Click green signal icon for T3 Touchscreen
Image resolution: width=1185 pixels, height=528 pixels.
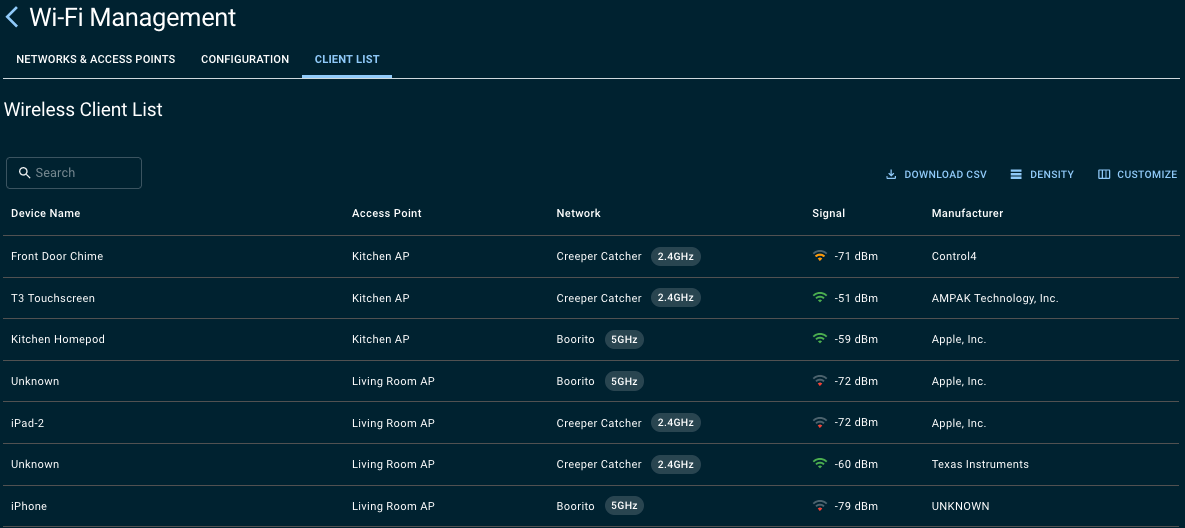point(820,298)
